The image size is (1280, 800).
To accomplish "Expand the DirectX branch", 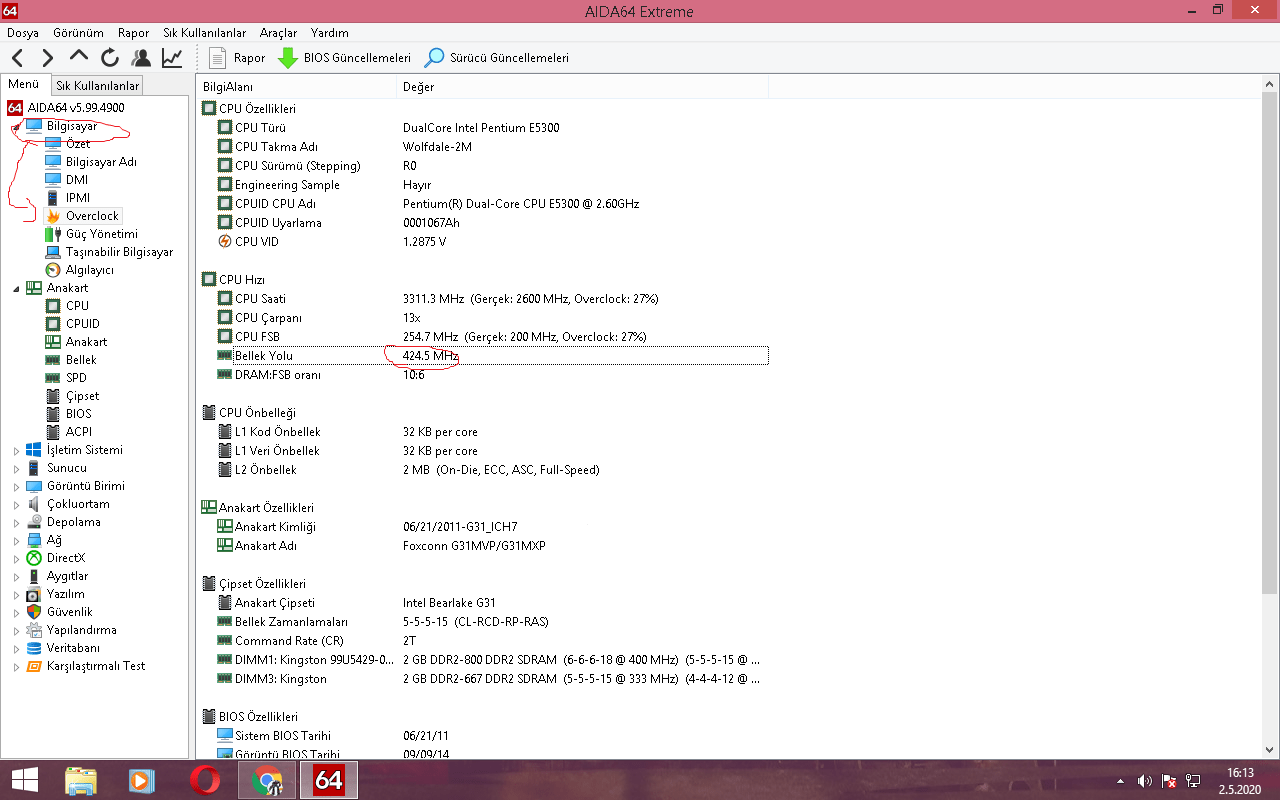I will pyautogui.click(x=16, y=558).
